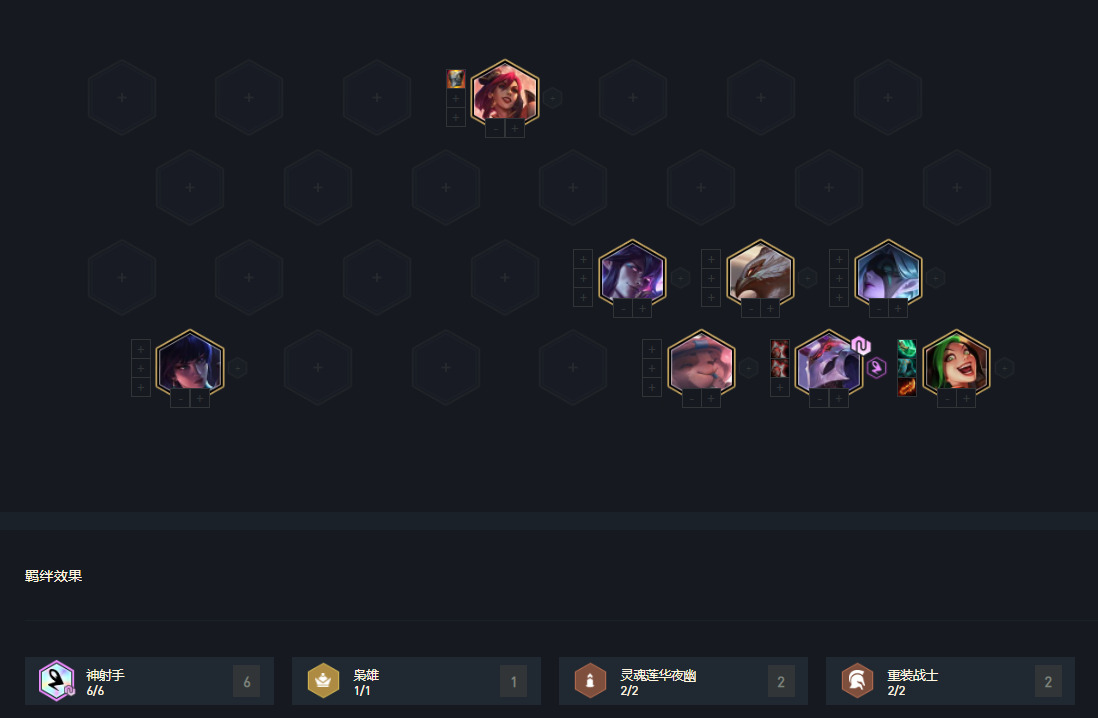Click the 重装战士 helmet trait icon
The image size is (1098, 718).
pyautogui.click(x=857, y=681)
